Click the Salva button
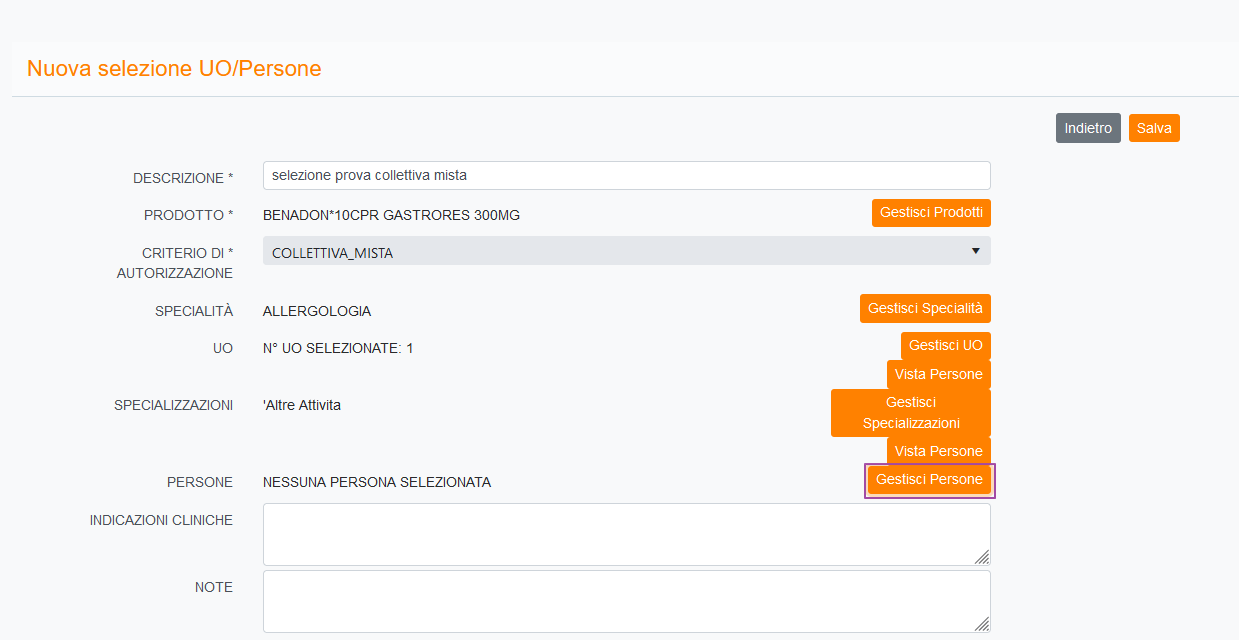The image size is (1239, 640). click(x=1153, y=128)
